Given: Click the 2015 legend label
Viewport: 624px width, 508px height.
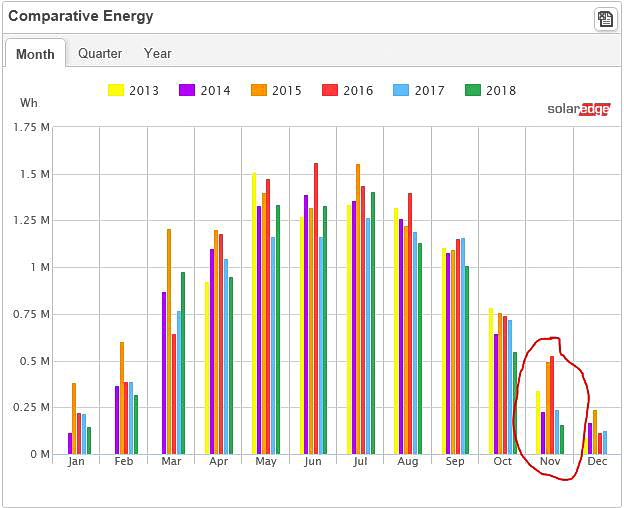Looking at the screenshot, I should [x=287, y=91].
